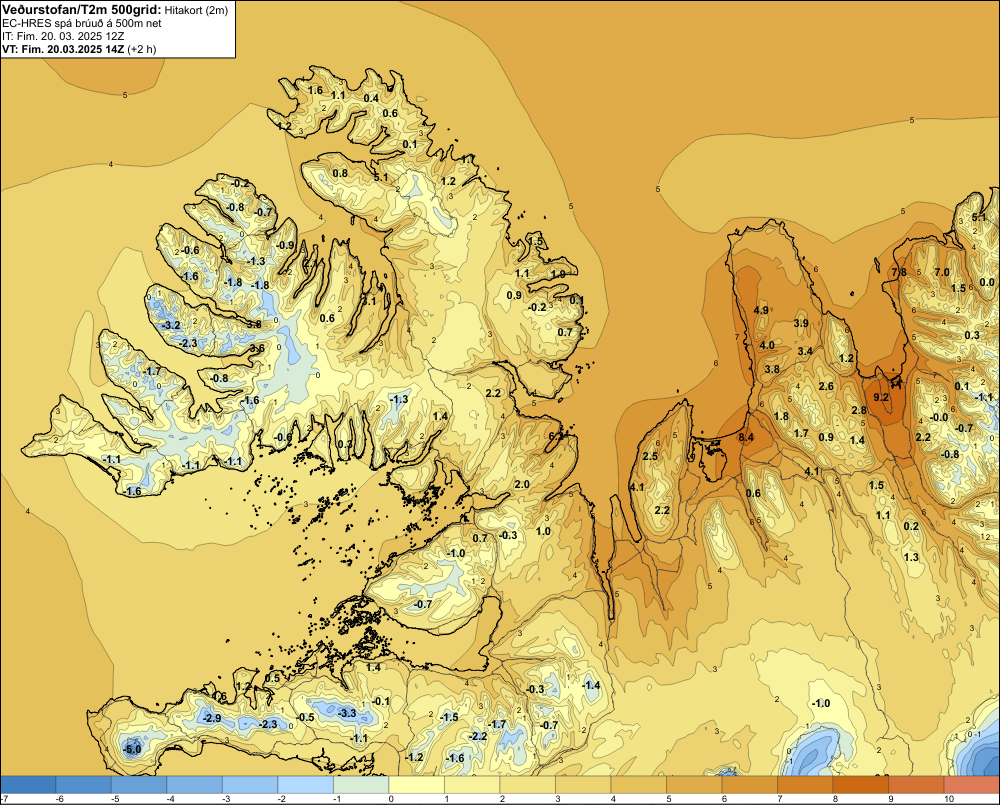Click the -3.3 temperature value
The width and height of the screenshot is (1000, 805).
347,713
